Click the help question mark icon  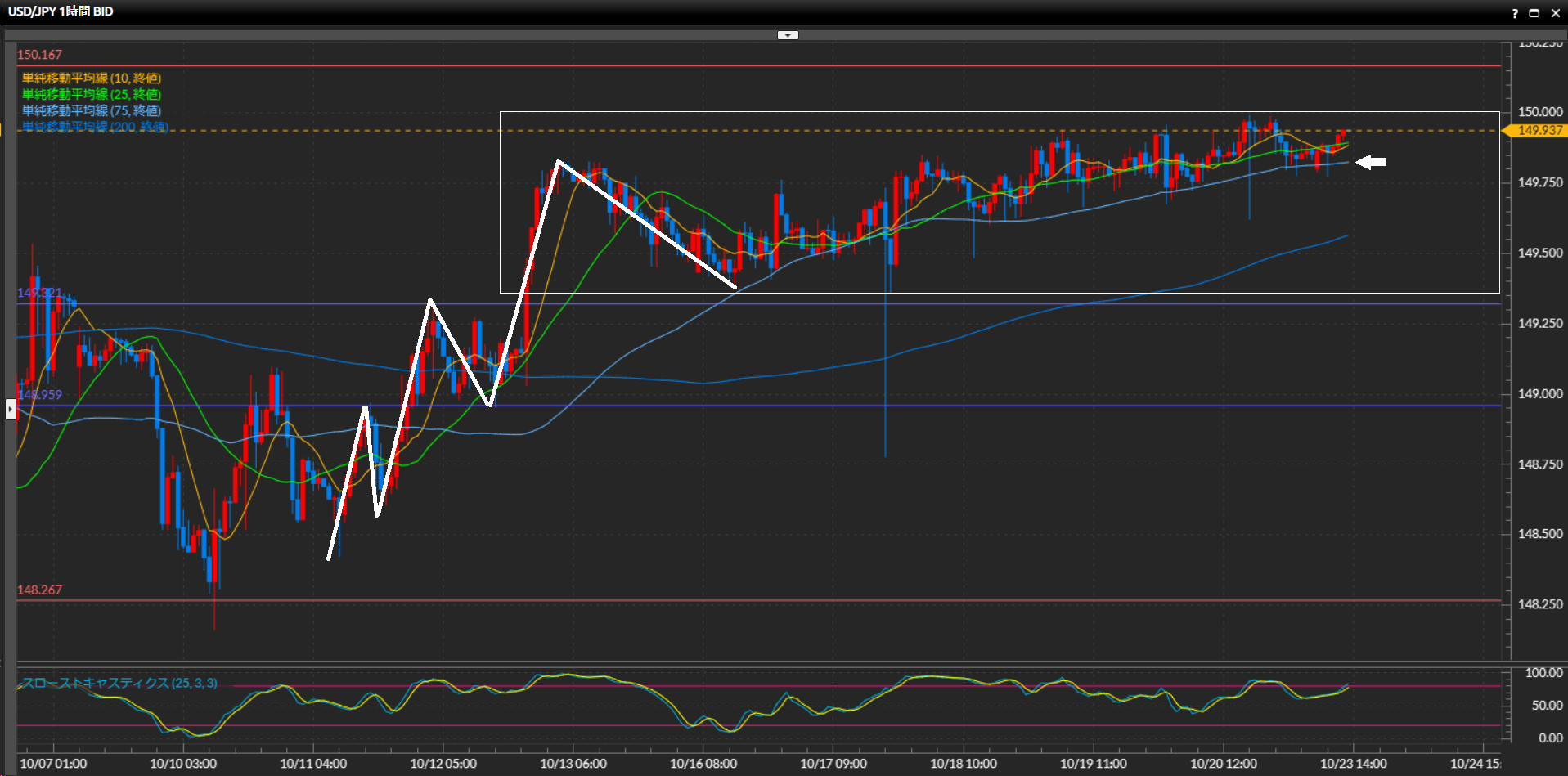coord(1515,13)
